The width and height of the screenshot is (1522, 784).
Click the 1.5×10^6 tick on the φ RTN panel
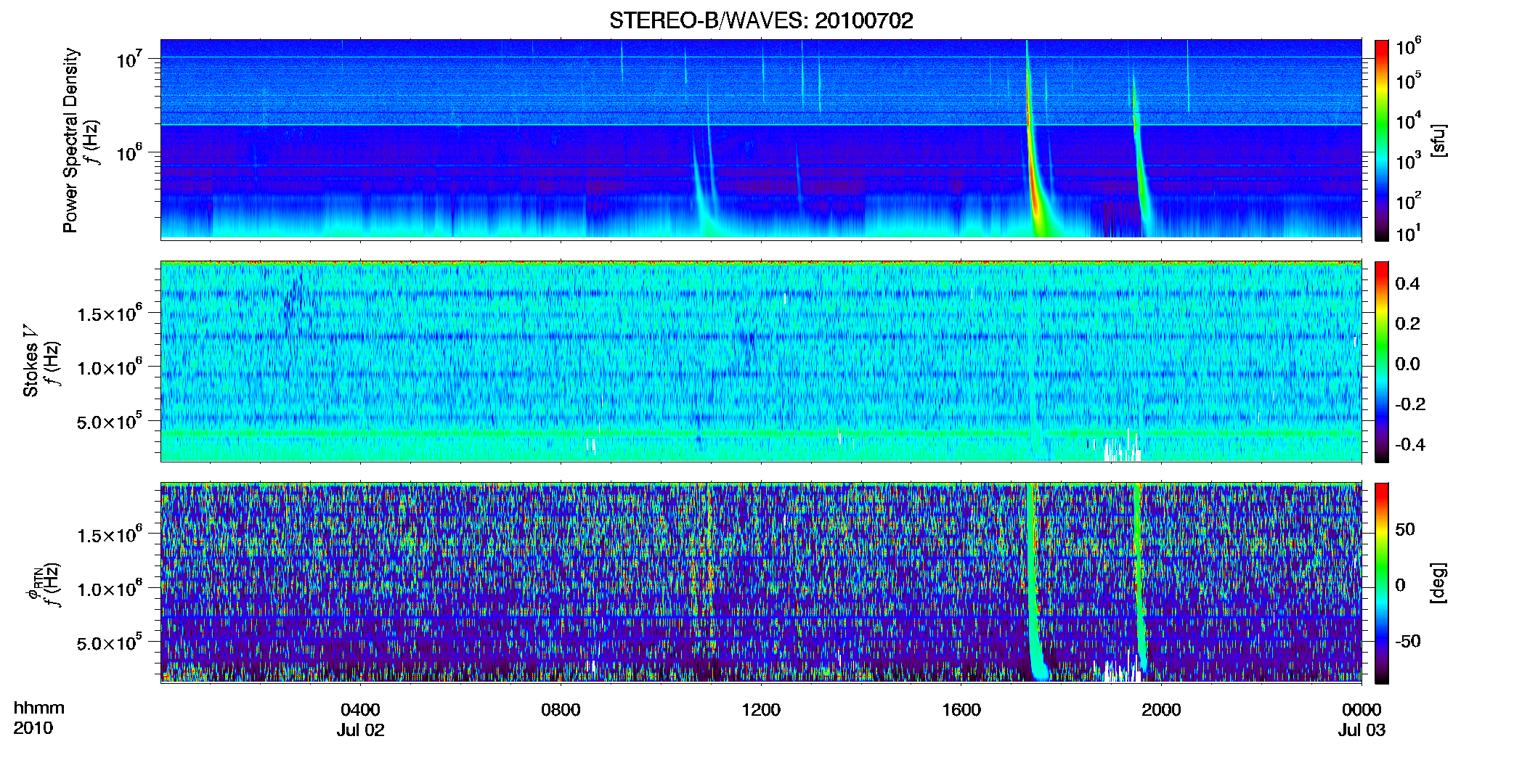110,534
